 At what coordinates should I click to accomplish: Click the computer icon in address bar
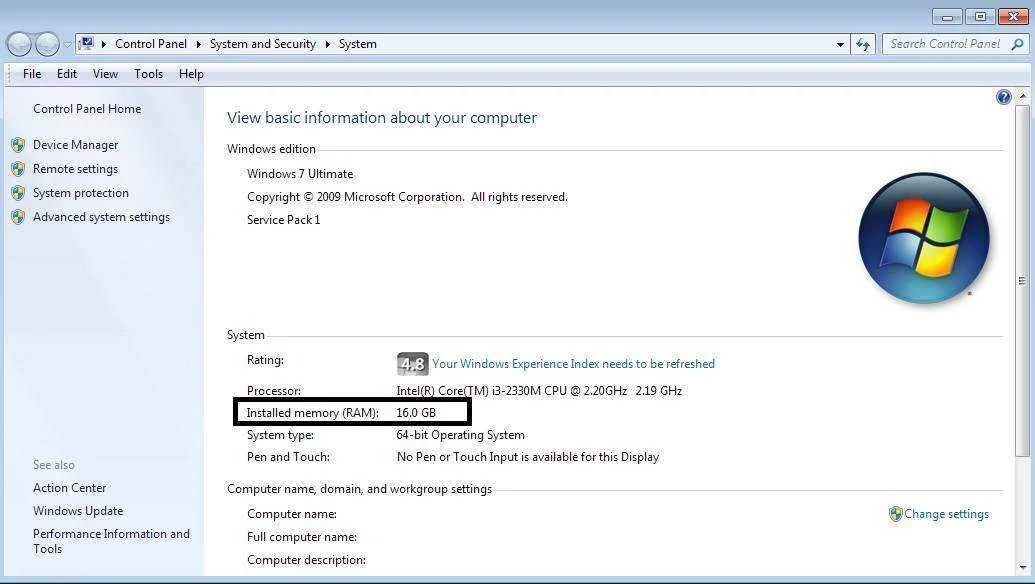click(86, 44)
